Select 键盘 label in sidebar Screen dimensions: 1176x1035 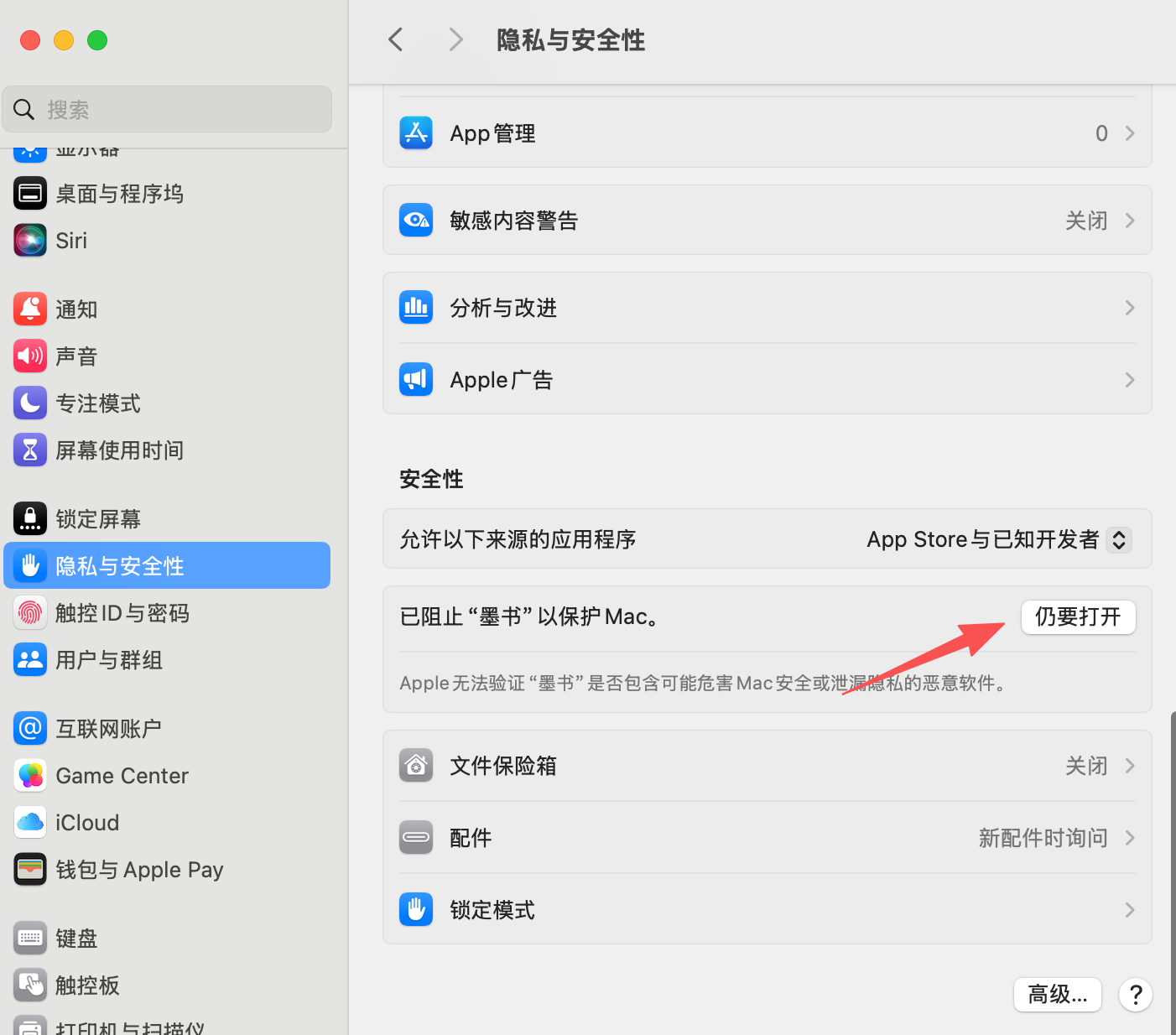coord(76,939)
